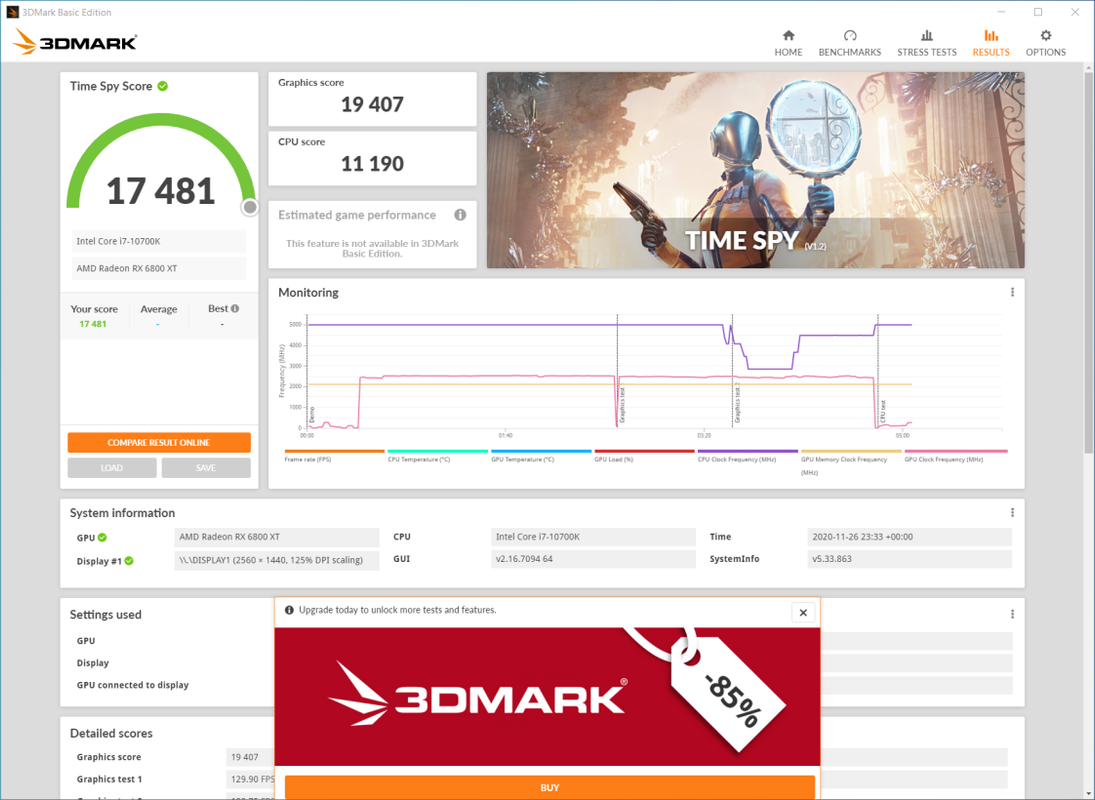Click COMPARE RESULT ONLINE button

point(159,443)
